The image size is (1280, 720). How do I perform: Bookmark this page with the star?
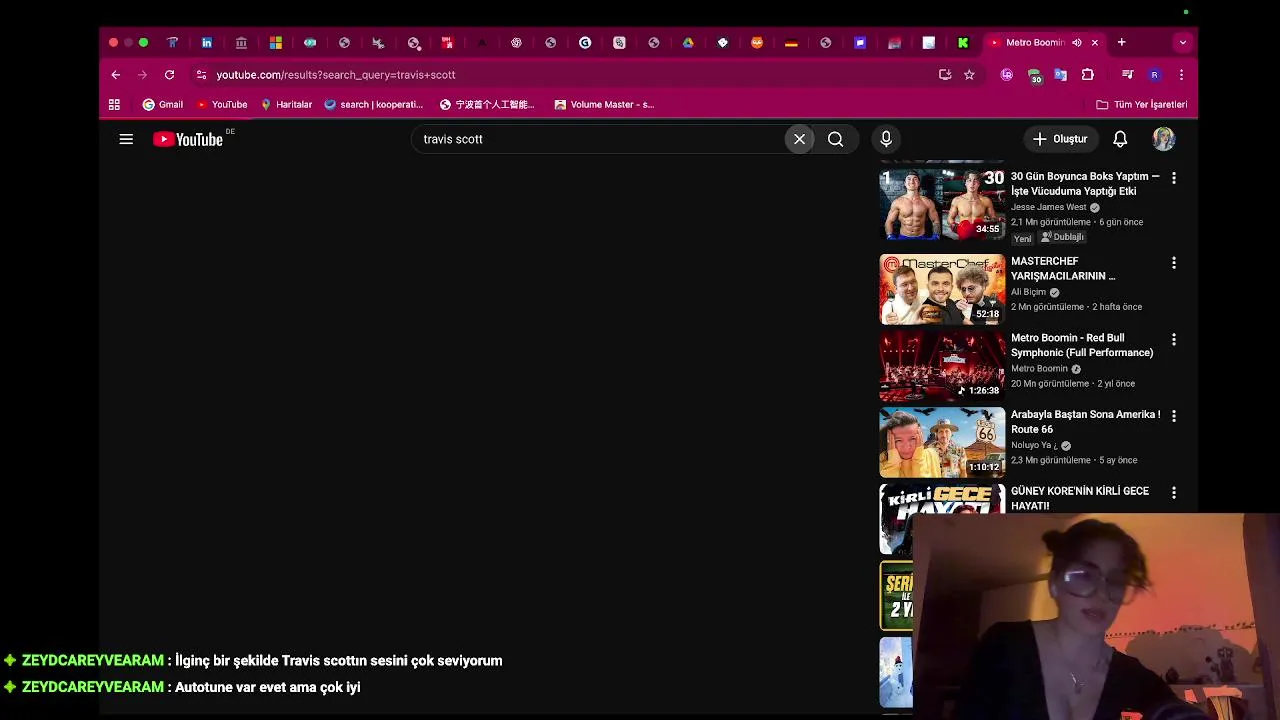[969, 75]
